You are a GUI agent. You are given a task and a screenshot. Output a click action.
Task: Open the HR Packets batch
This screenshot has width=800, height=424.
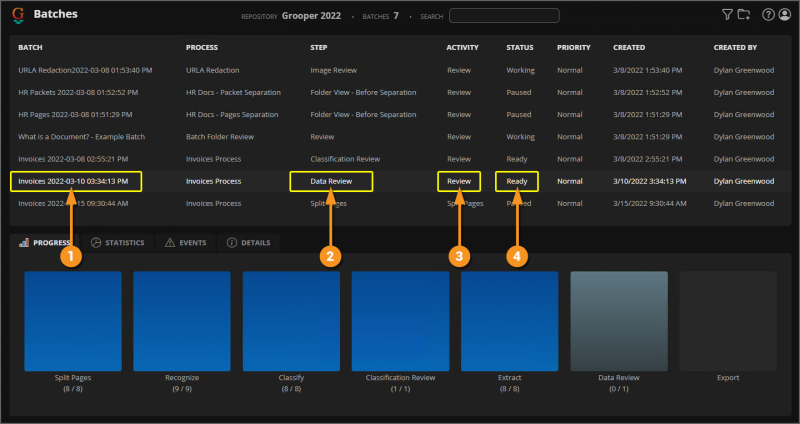point(78,92)
